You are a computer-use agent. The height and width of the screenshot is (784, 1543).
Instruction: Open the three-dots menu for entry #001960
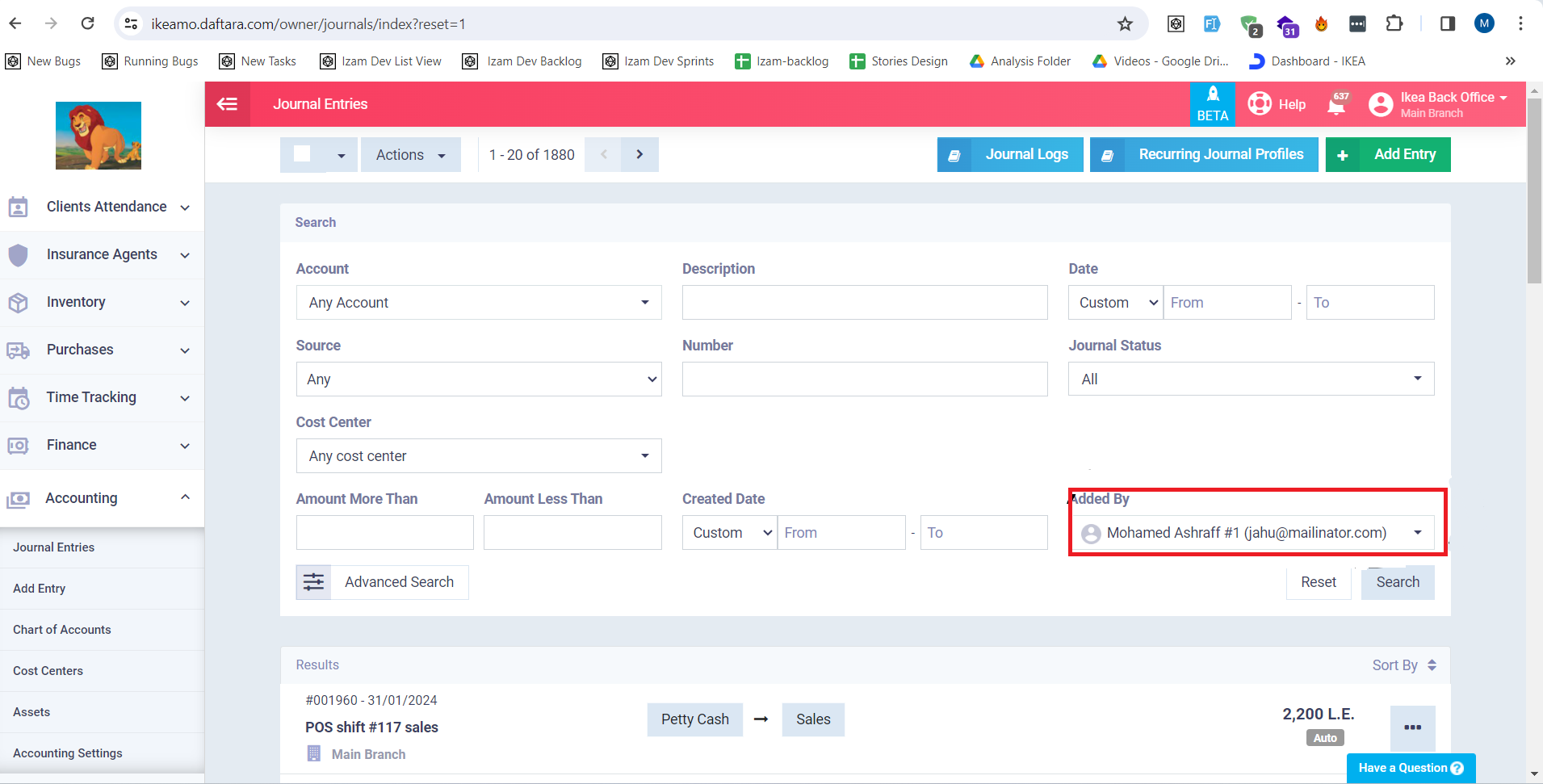[x=1412, y=727]
